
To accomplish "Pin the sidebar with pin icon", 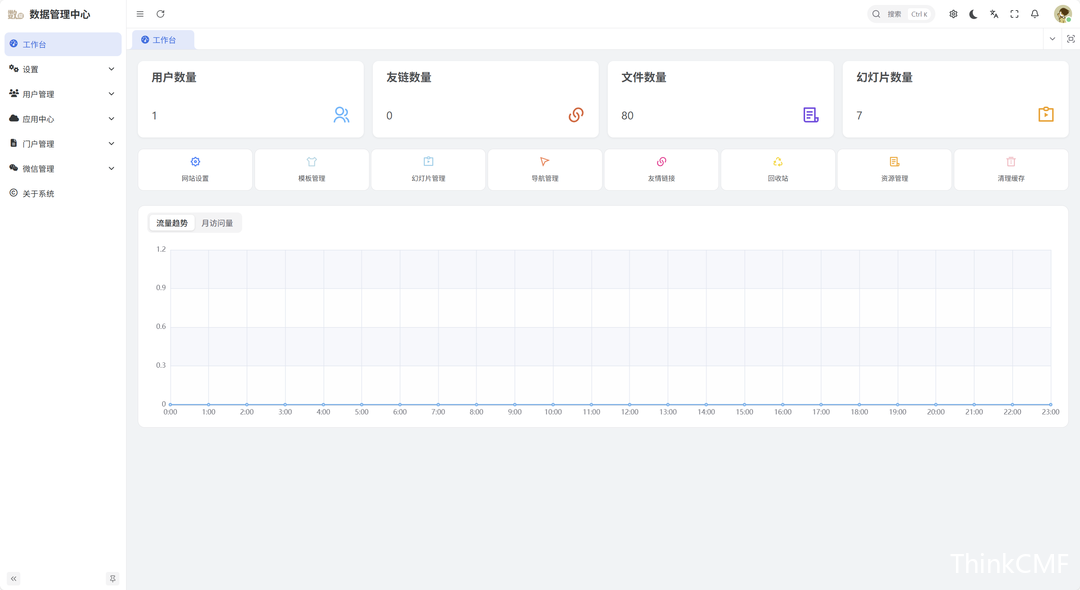I will click(113, 579).
